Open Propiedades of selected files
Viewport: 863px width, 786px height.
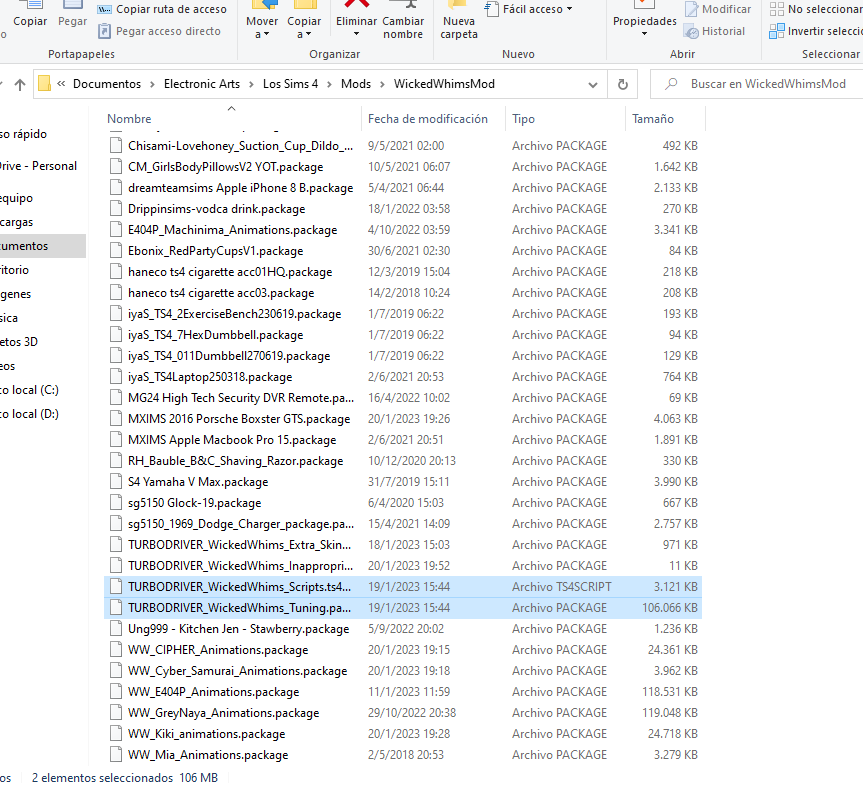tap(644, 21)
